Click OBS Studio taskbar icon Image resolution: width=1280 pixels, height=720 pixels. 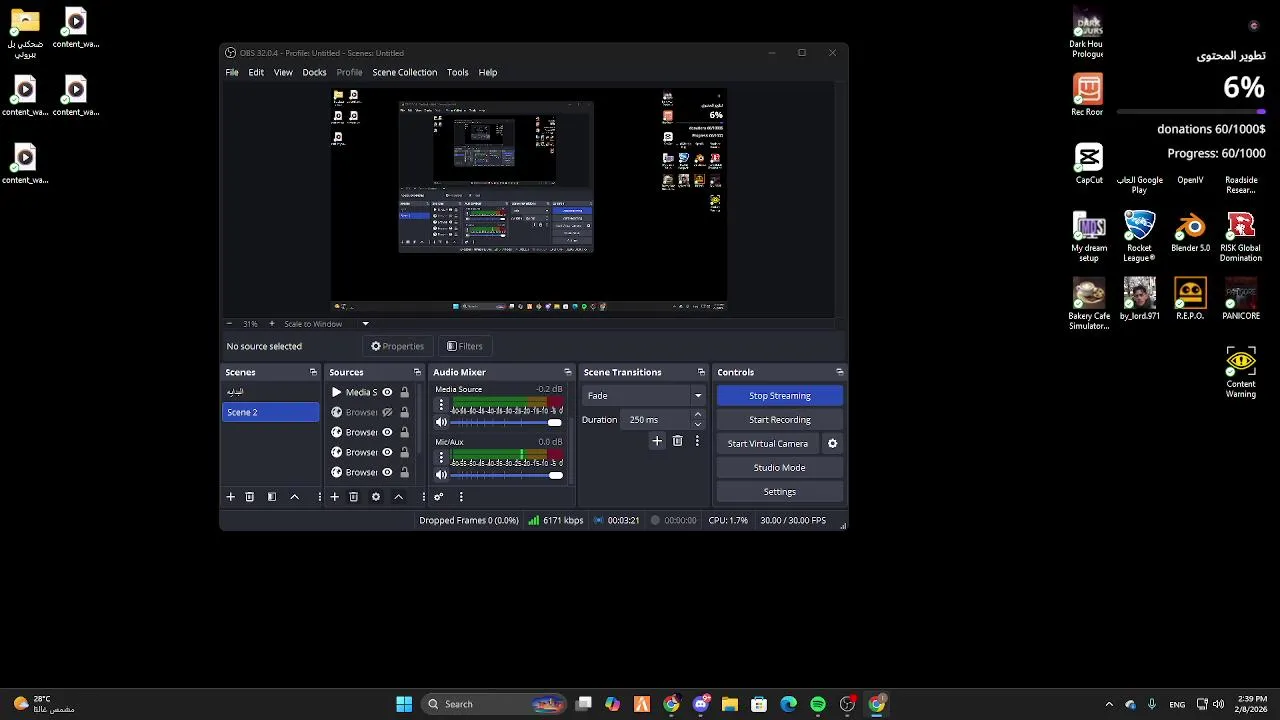tap(847, 704)
